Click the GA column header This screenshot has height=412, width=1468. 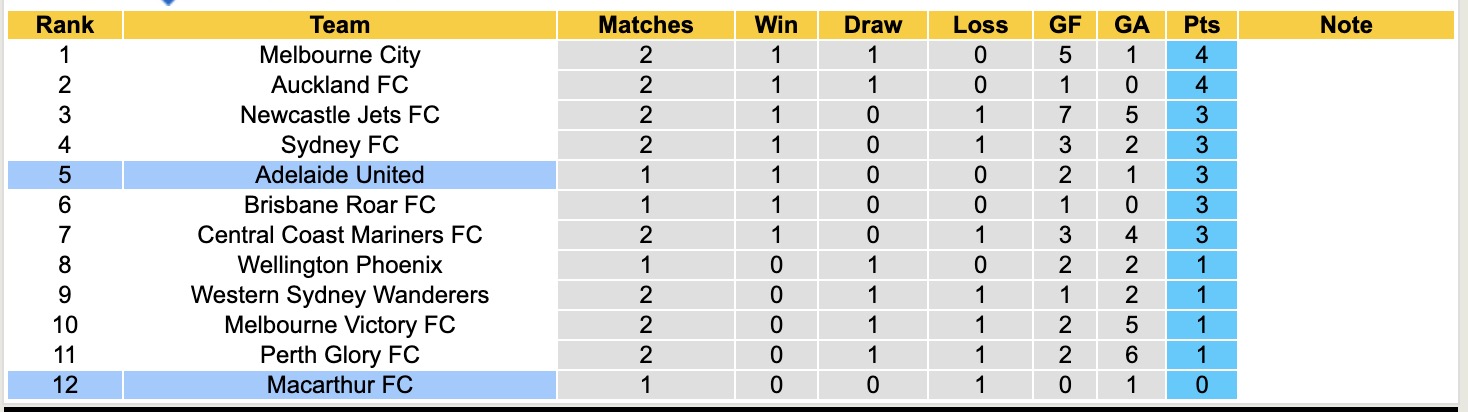click(1131, 25)
